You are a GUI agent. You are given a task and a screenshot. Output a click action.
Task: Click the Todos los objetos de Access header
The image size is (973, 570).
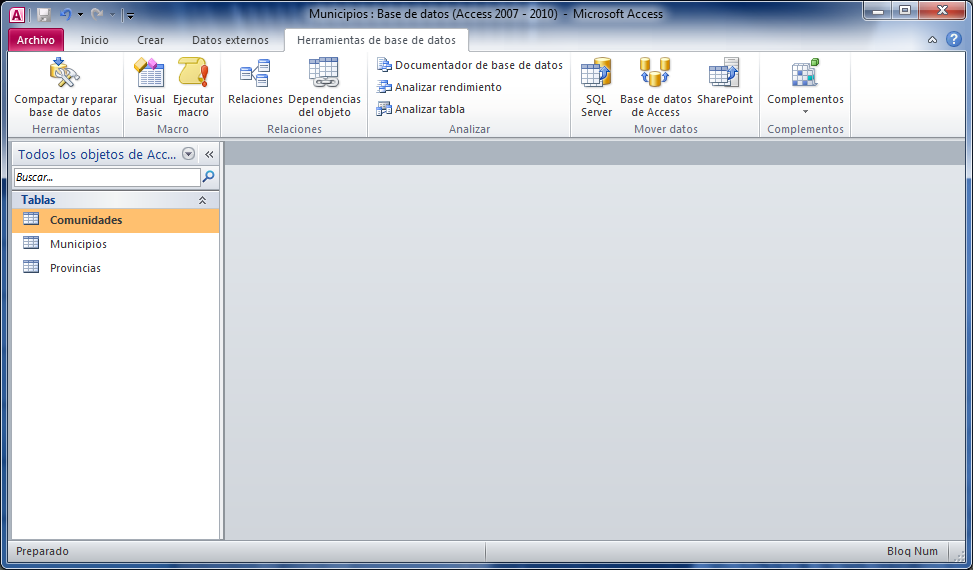click(x=97, y=154)
